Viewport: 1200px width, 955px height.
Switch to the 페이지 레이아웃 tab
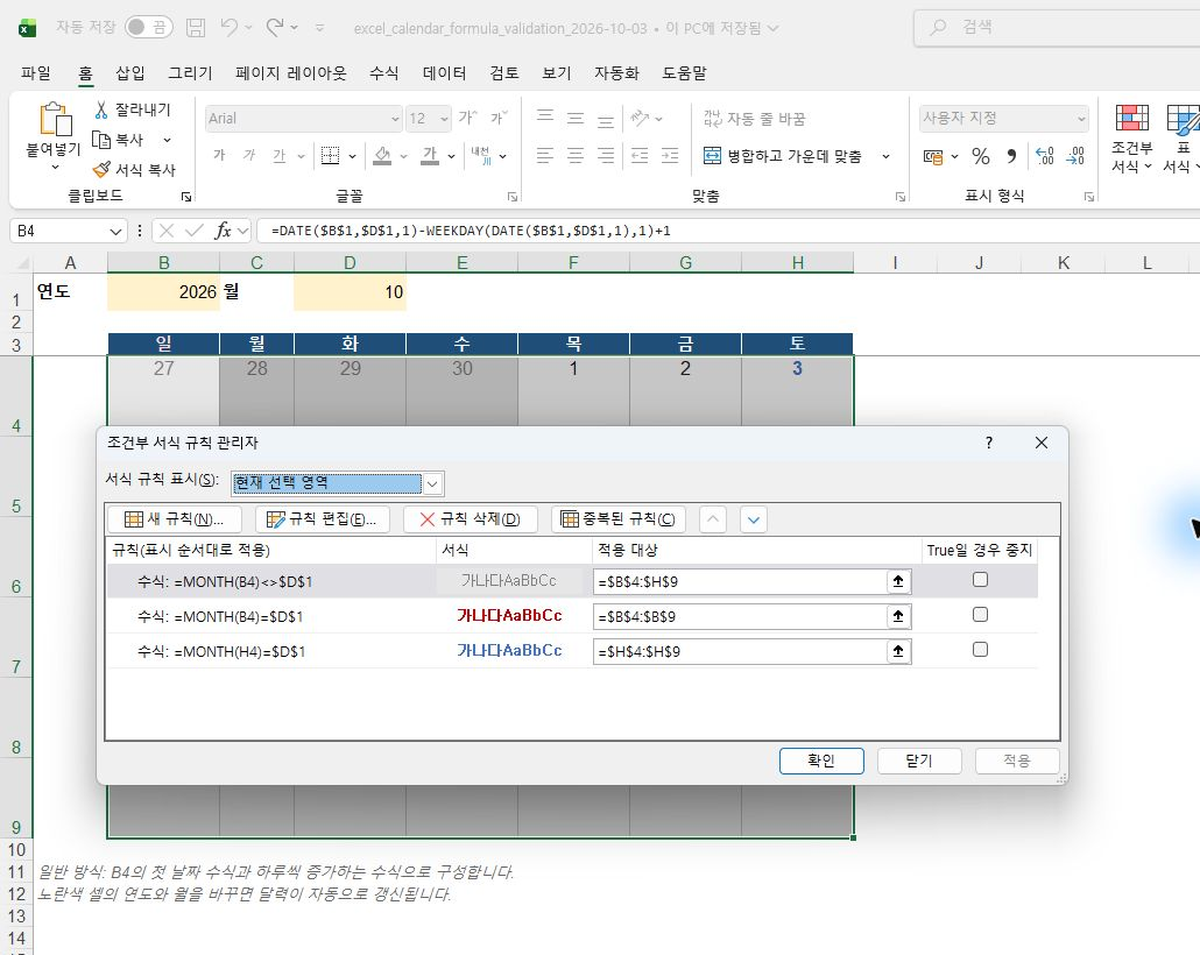(x=291, y=73)
